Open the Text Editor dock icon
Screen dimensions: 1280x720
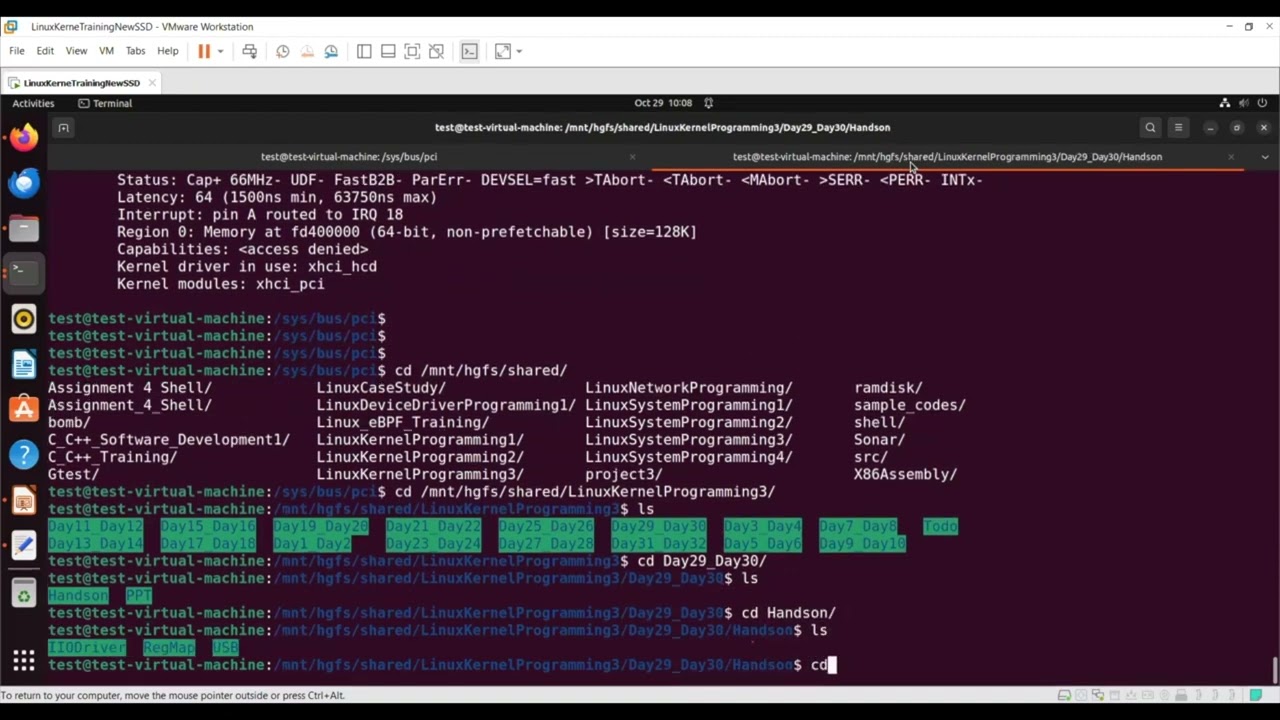click(x=24, y=546)
